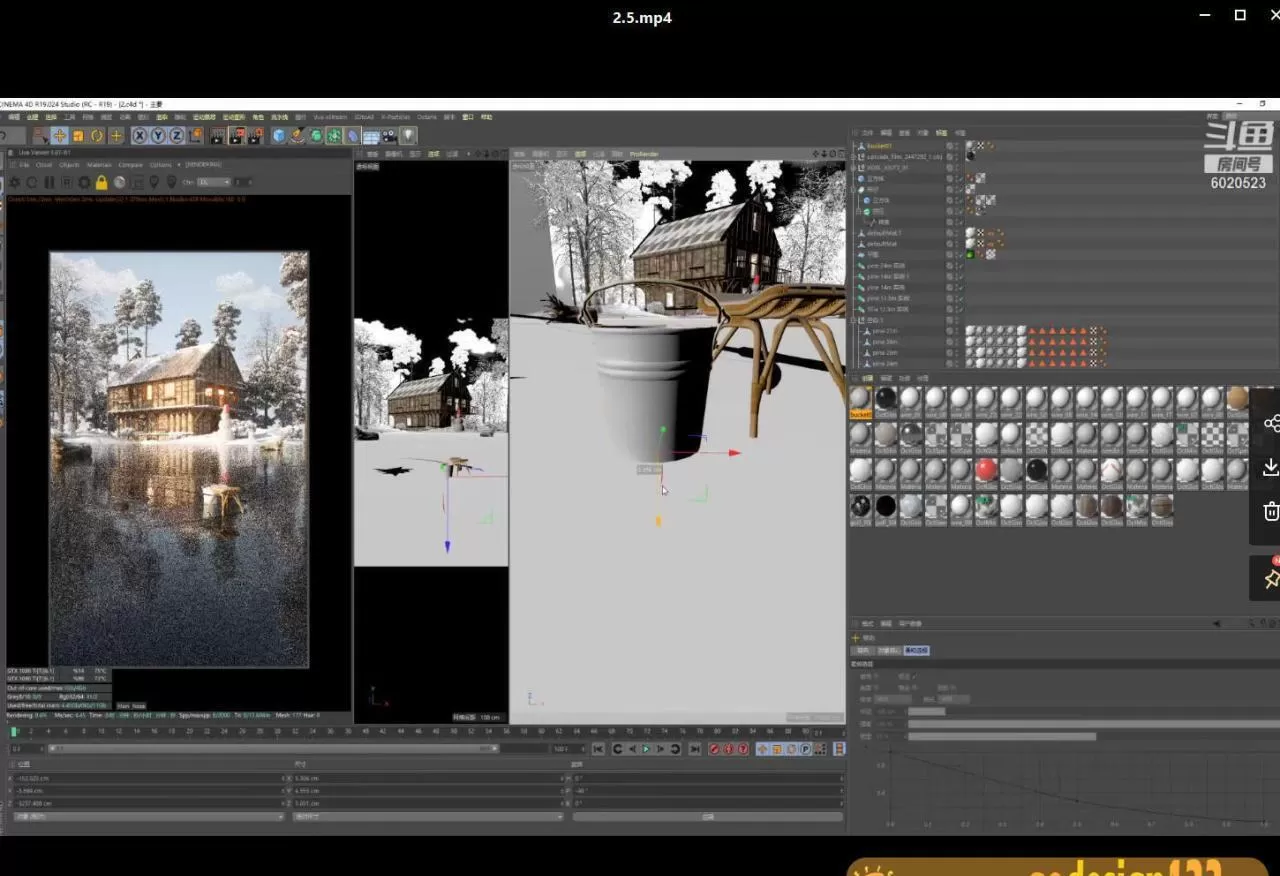Open the Octane menu in main menu bar
This screenshot has height=876, width=1280.
(x=427, y=117)
